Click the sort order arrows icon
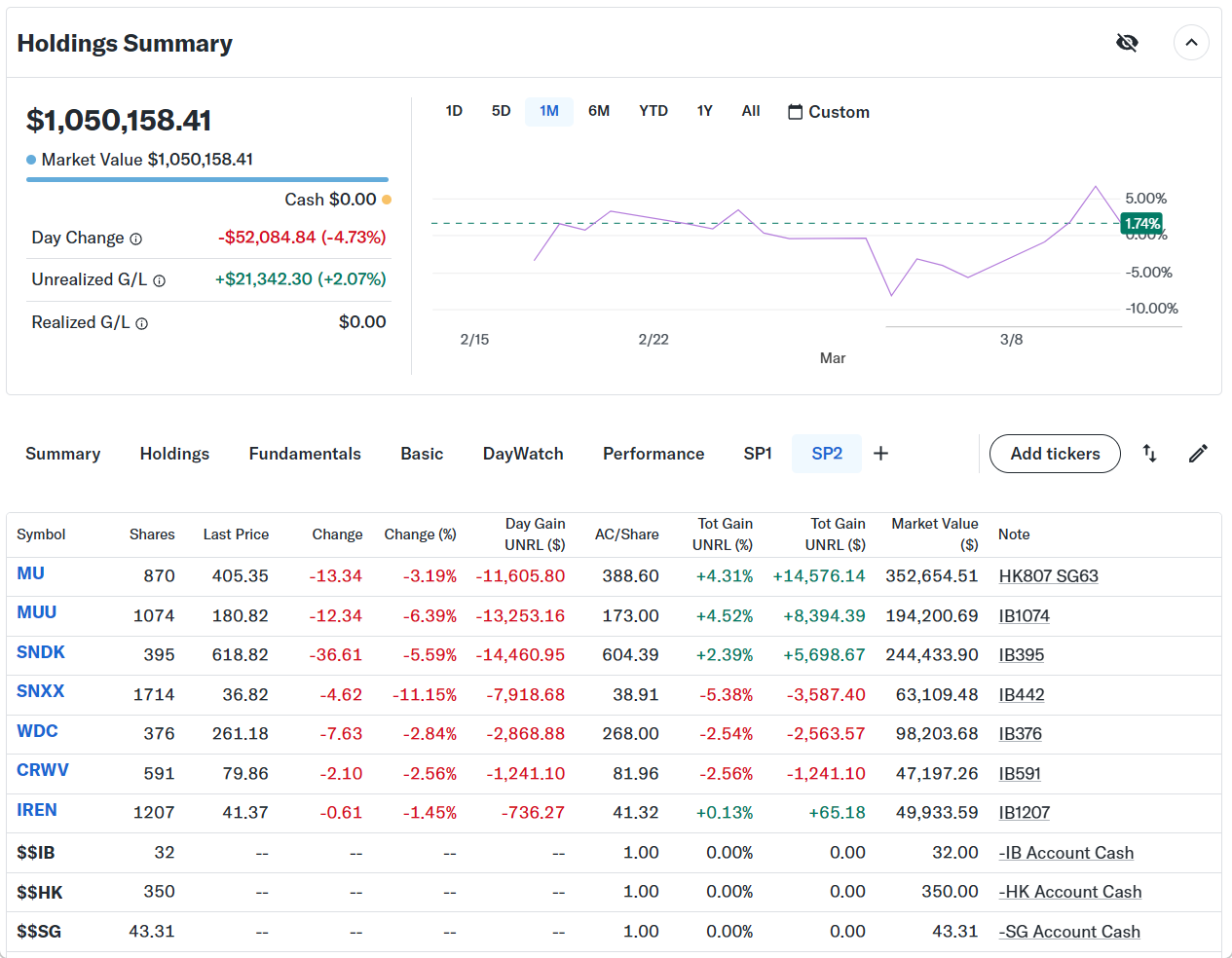 [x=1149, y=454]
